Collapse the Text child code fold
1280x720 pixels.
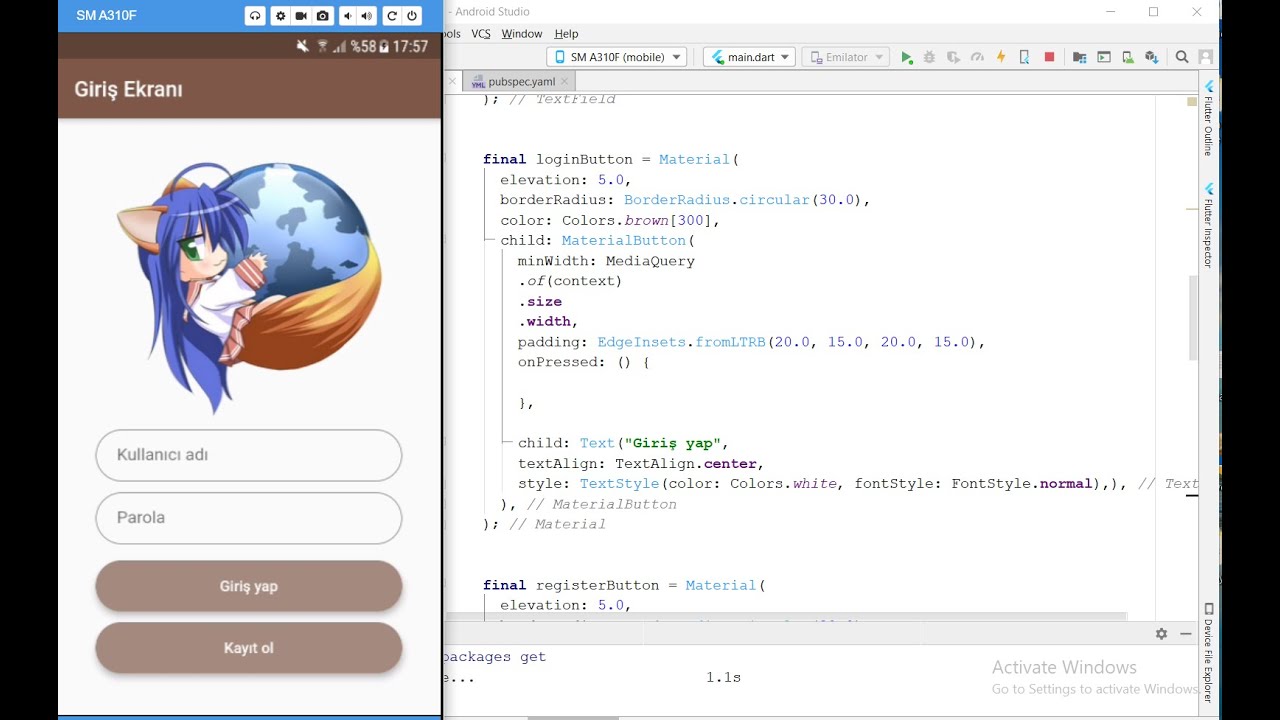(507, 443)
